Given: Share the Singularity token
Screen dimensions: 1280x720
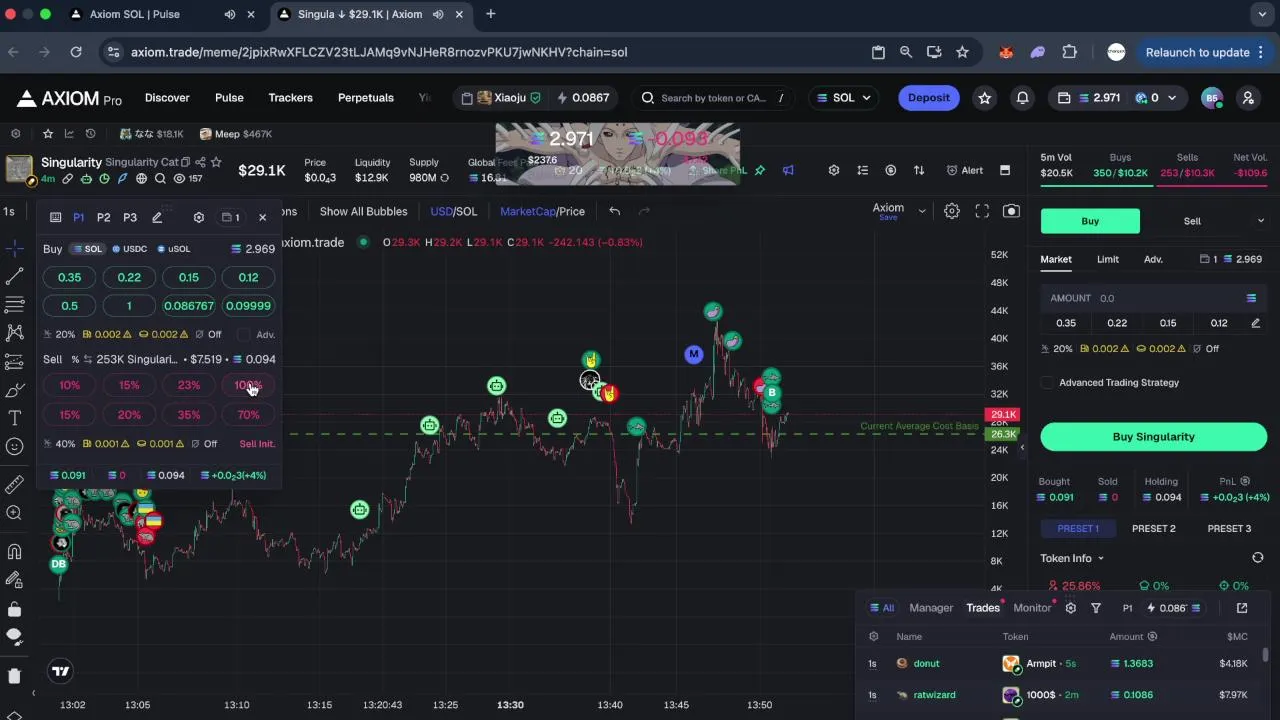Looking at the screenshot, I should pos(200,162).
